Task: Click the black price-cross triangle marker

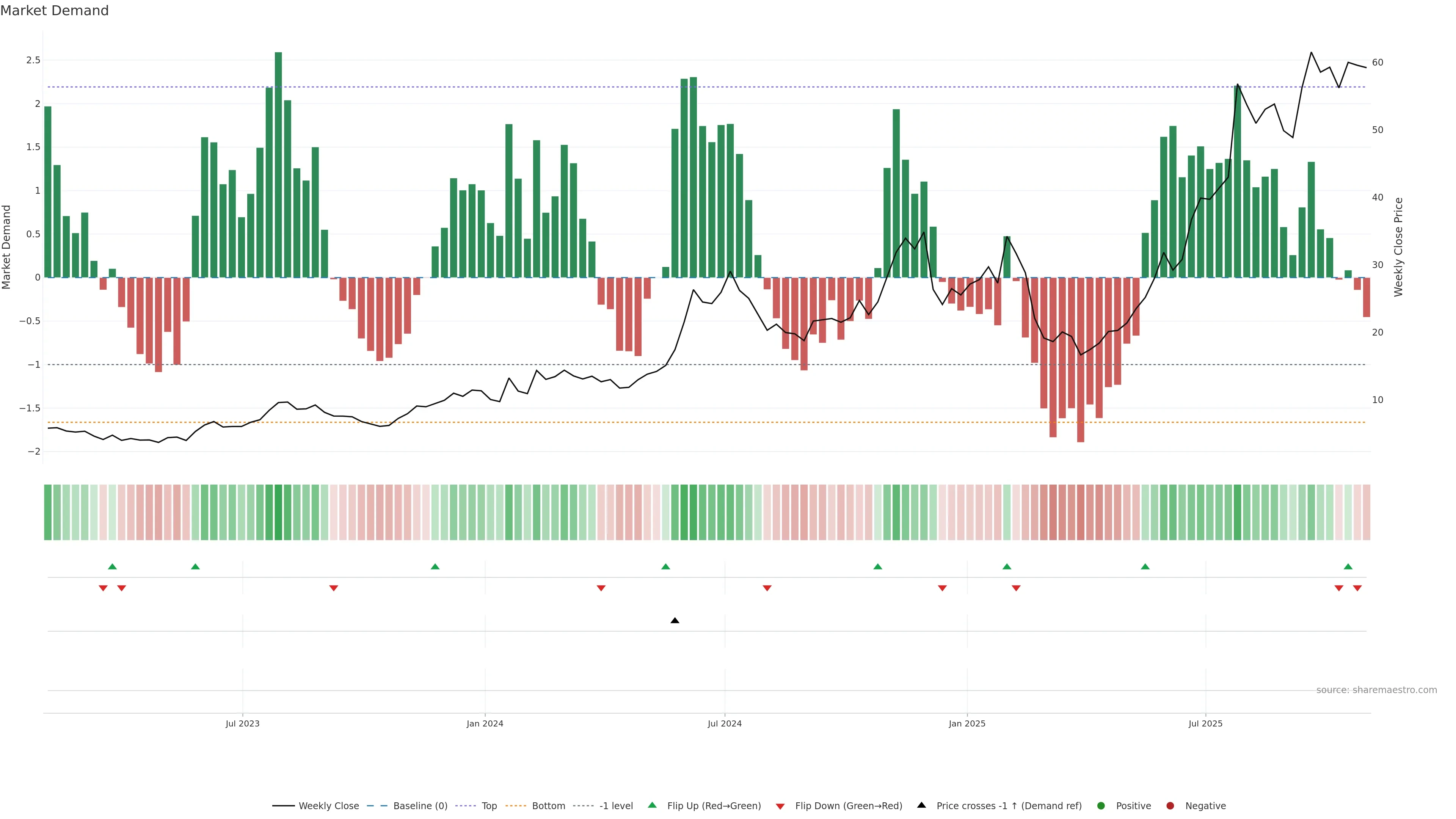Action: [674, 621]
